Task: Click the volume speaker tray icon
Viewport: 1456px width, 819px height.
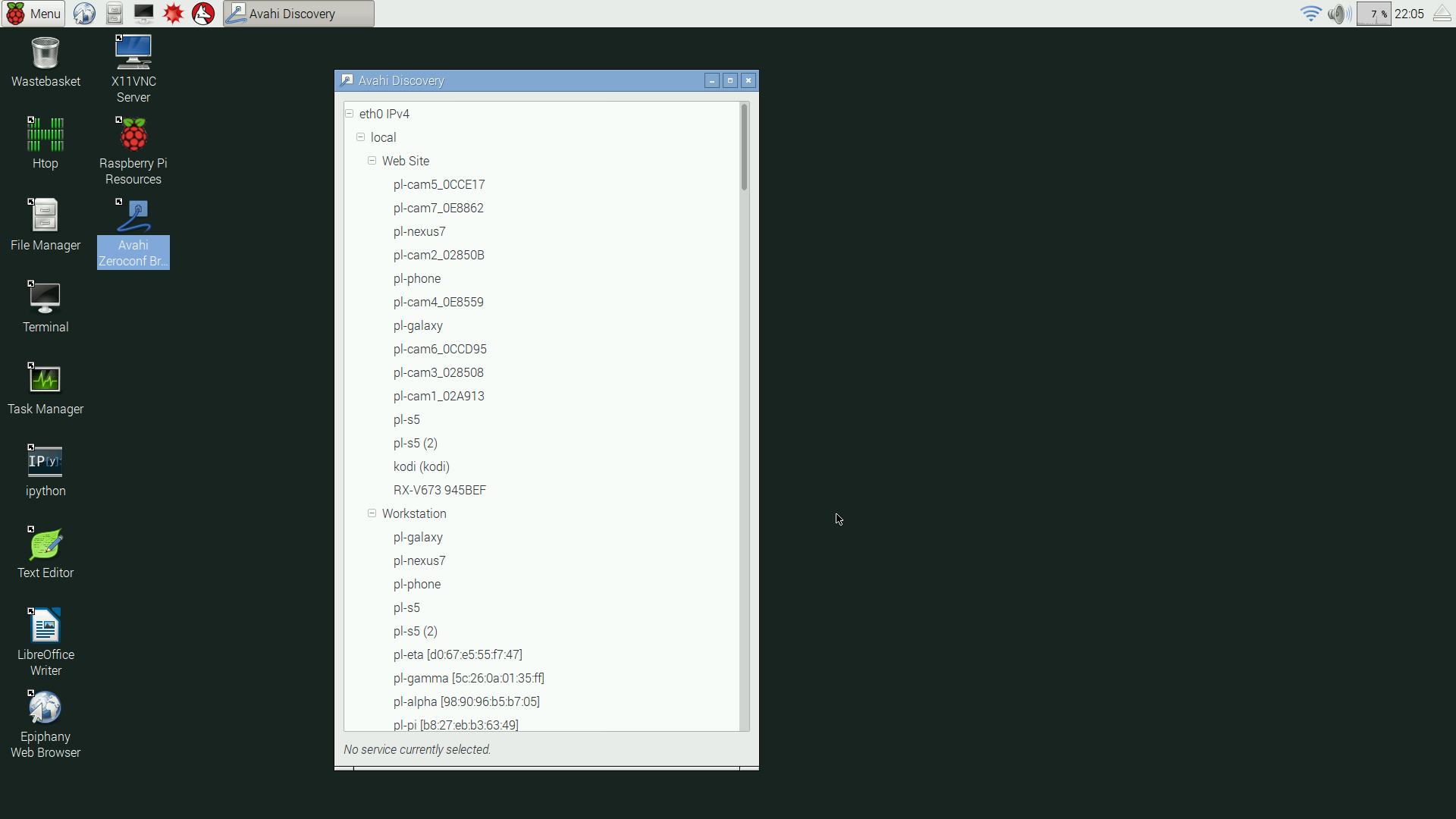Action: point(1339,14)
